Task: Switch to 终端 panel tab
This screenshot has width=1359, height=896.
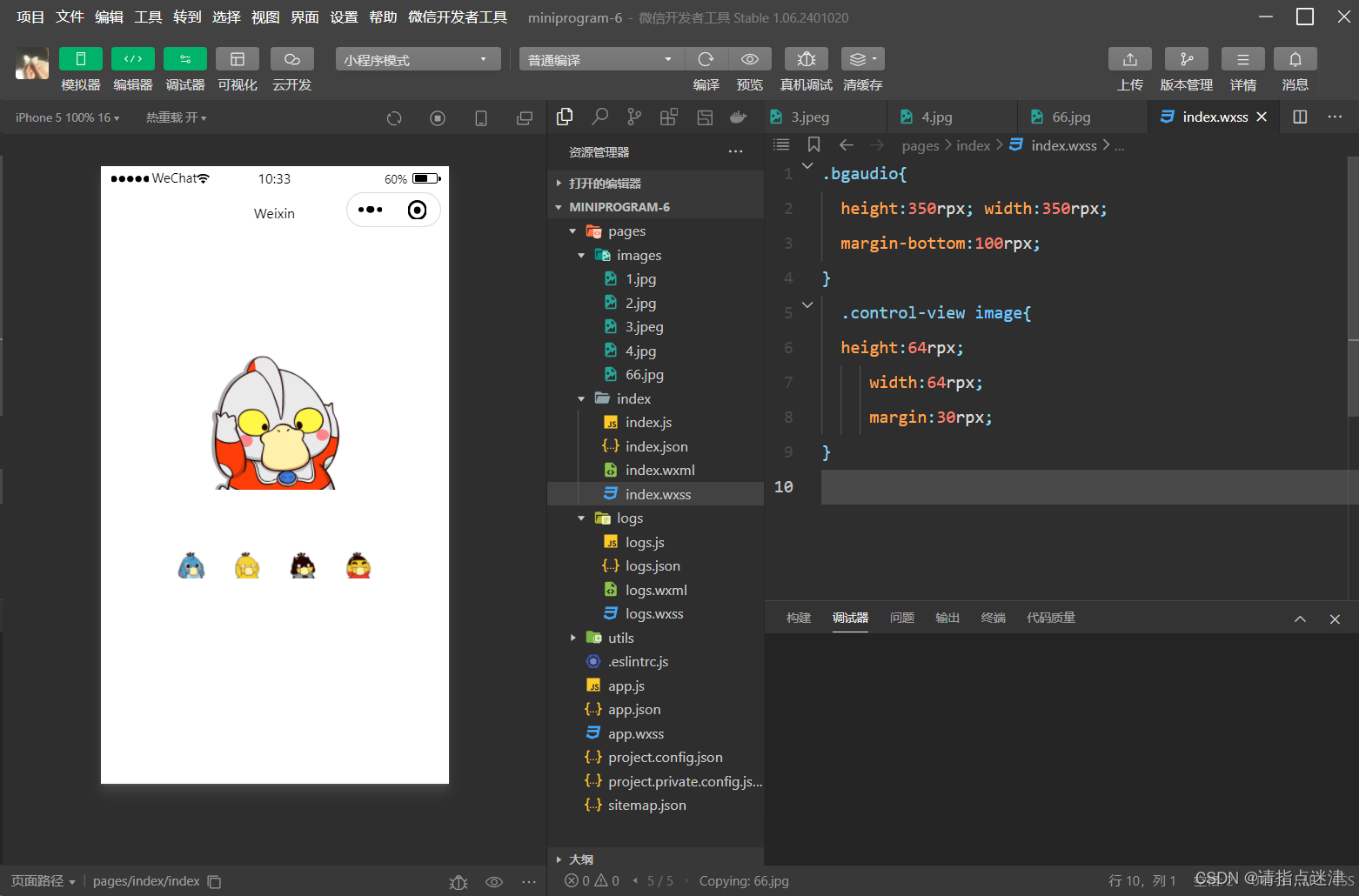Action: [993, 618]
